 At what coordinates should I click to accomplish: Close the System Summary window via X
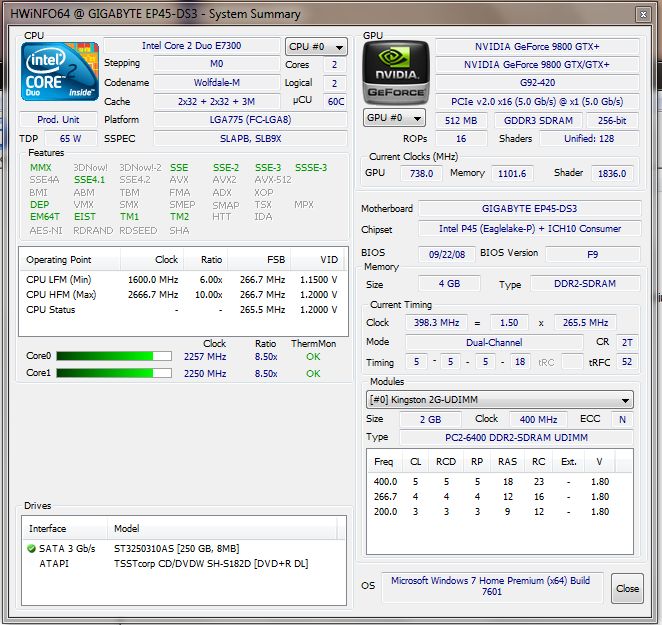click(x=643, y=15)
